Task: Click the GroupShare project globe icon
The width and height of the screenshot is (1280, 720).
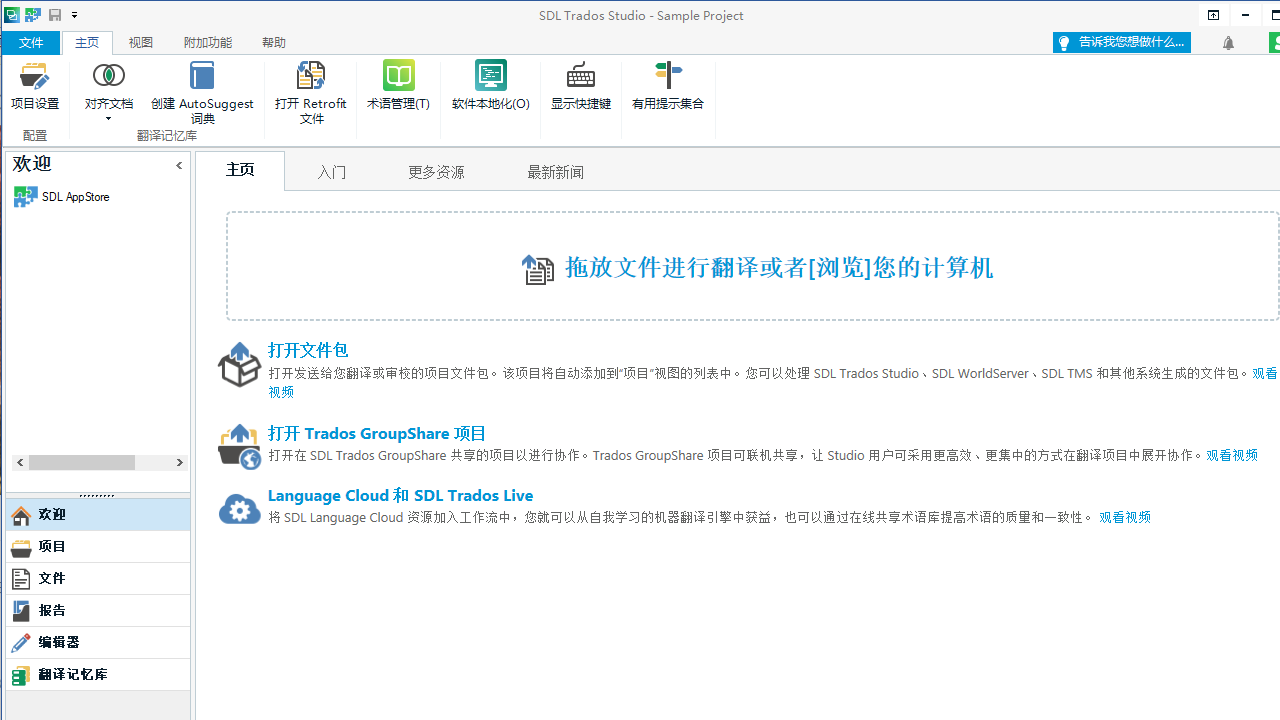Action: [239, 446]
